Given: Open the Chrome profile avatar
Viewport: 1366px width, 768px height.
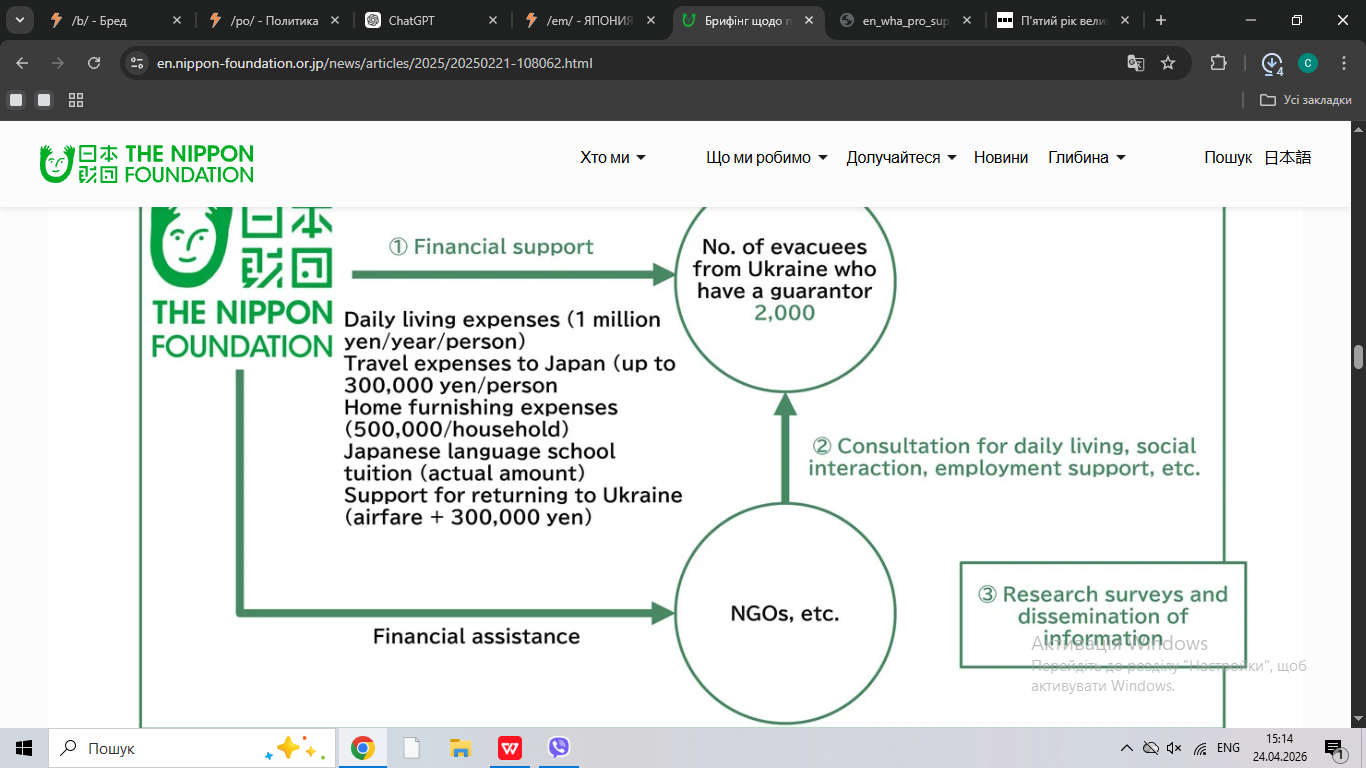Looking at the screenshot, I should coord(1308,63).
